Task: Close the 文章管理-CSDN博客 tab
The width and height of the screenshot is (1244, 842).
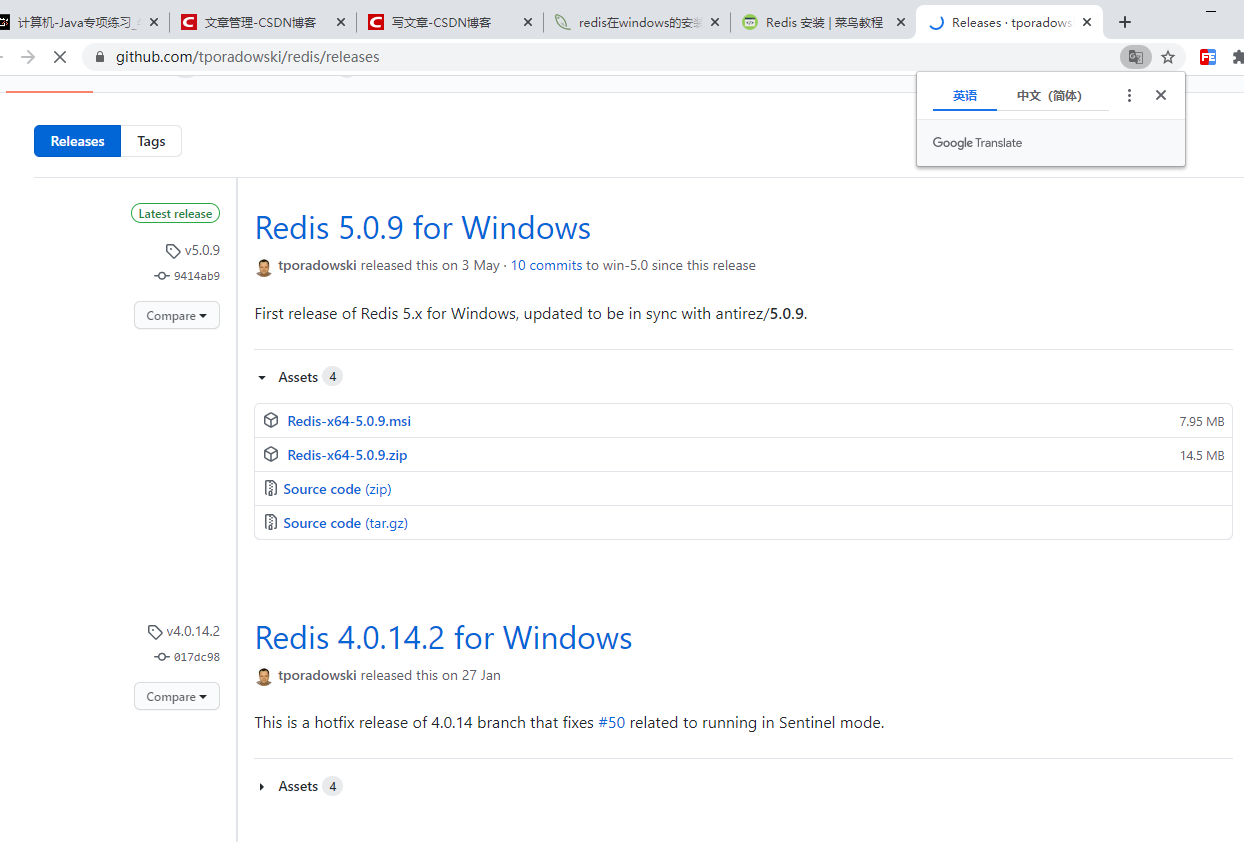Action: tap(342, 22)
